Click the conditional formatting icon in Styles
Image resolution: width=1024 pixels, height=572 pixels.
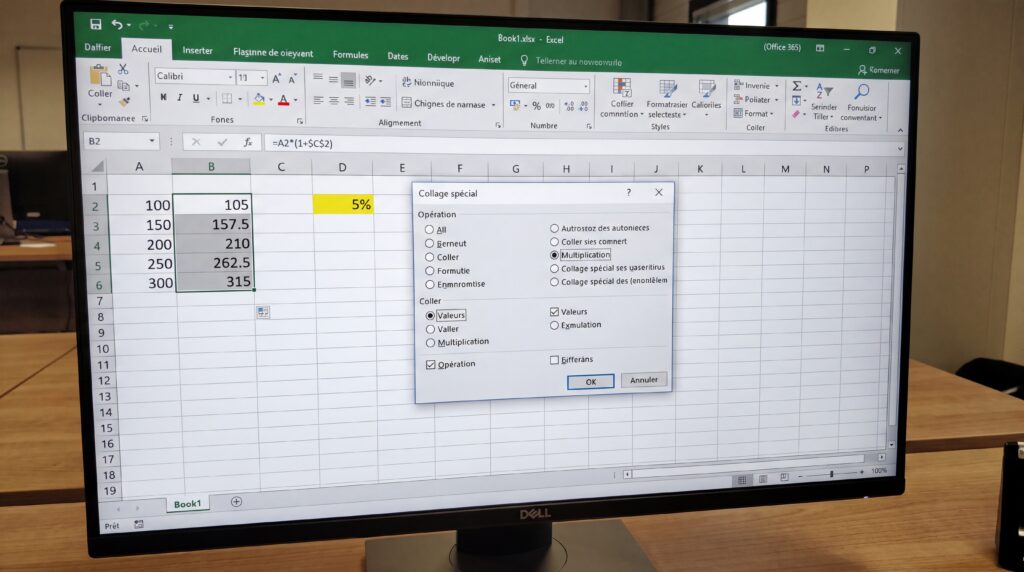click(622, 87)
